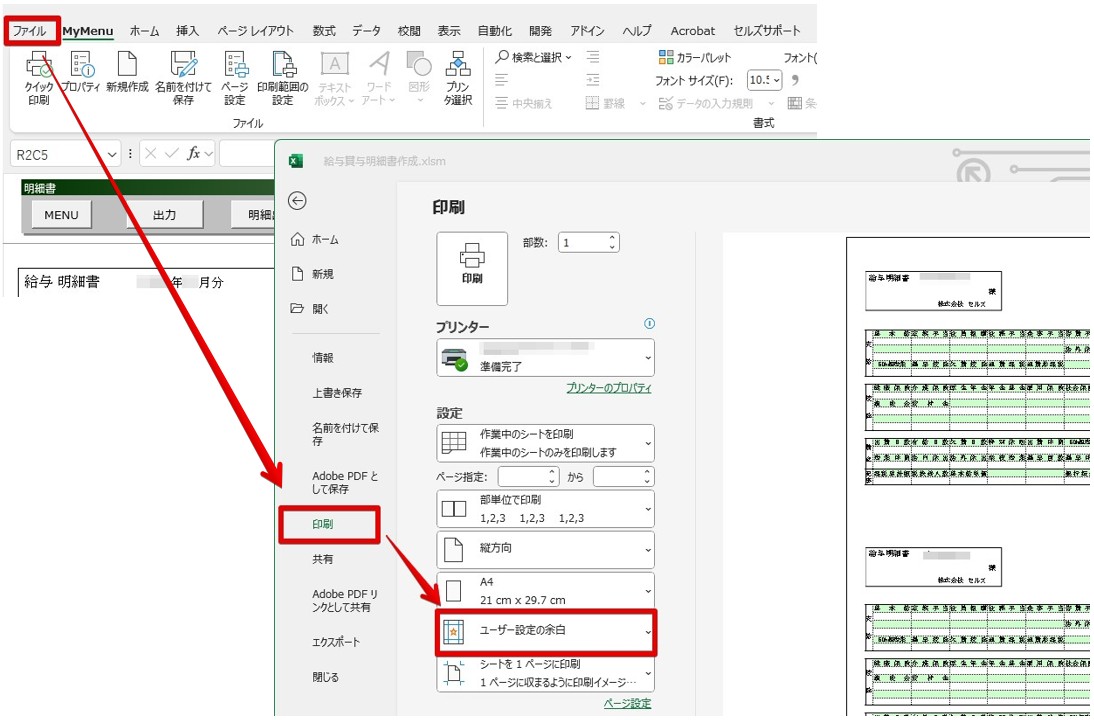Click the Print Area Setting (印刷範囲の設定) icon
This screenshot has width=1094, height=720.
(283, 78)
